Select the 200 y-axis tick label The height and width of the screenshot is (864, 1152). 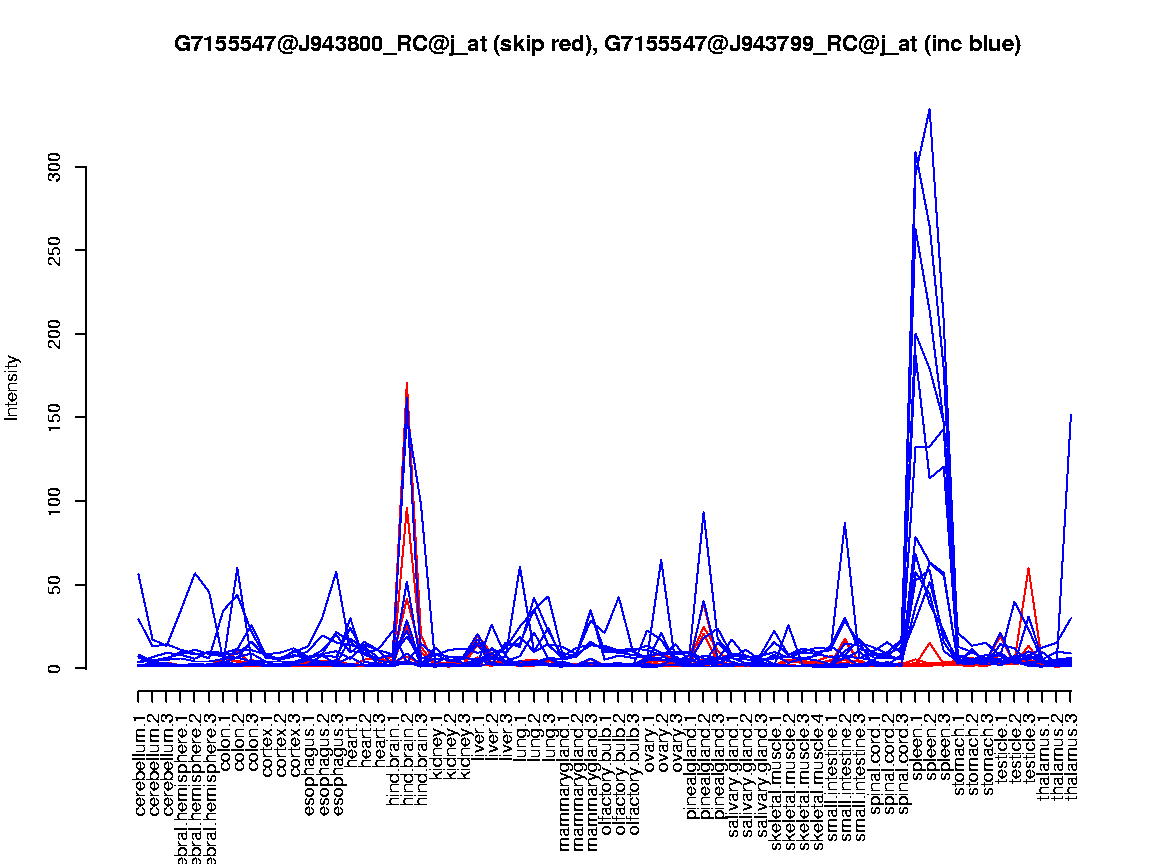54,334
